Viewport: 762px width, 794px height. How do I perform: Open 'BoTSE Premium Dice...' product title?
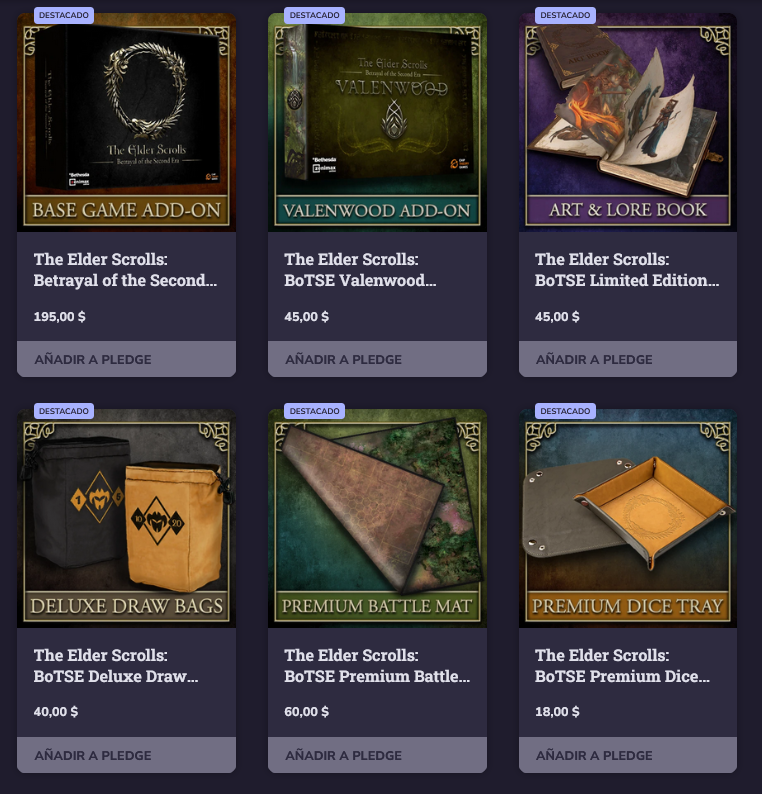coord(622,666)
